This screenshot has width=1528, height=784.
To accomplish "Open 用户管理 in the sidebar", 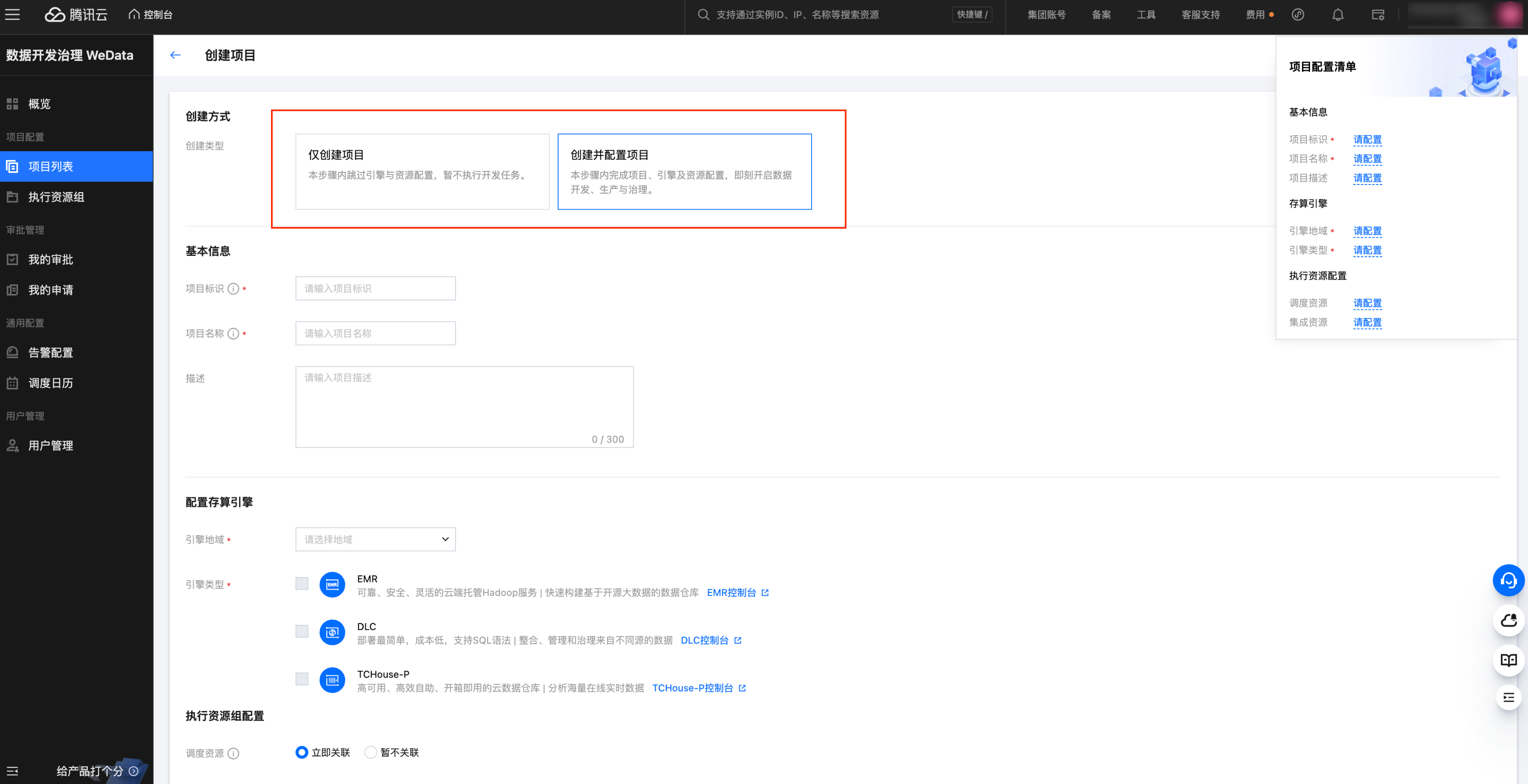I will coord(77,445).
